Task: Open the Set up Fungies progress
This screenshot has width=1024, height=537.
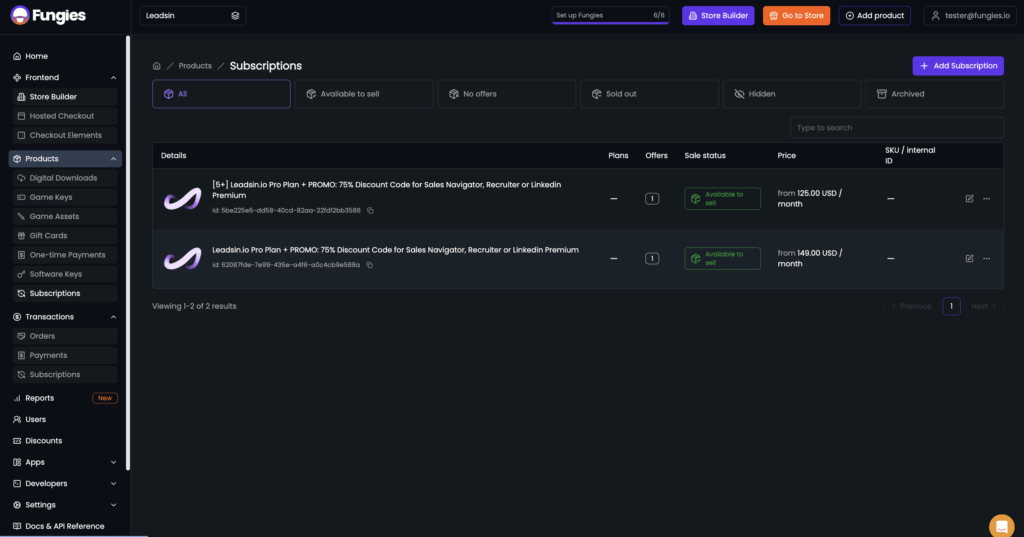Action: coord(610,16)
